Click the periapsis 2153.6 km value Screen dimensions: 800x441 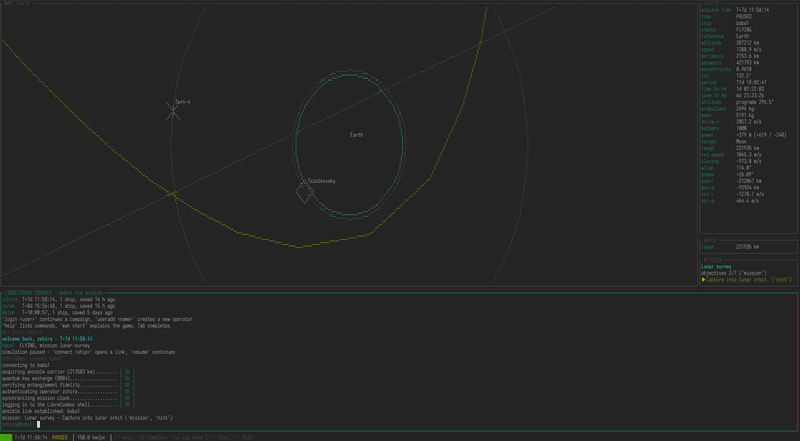click(x=747, y=56)
